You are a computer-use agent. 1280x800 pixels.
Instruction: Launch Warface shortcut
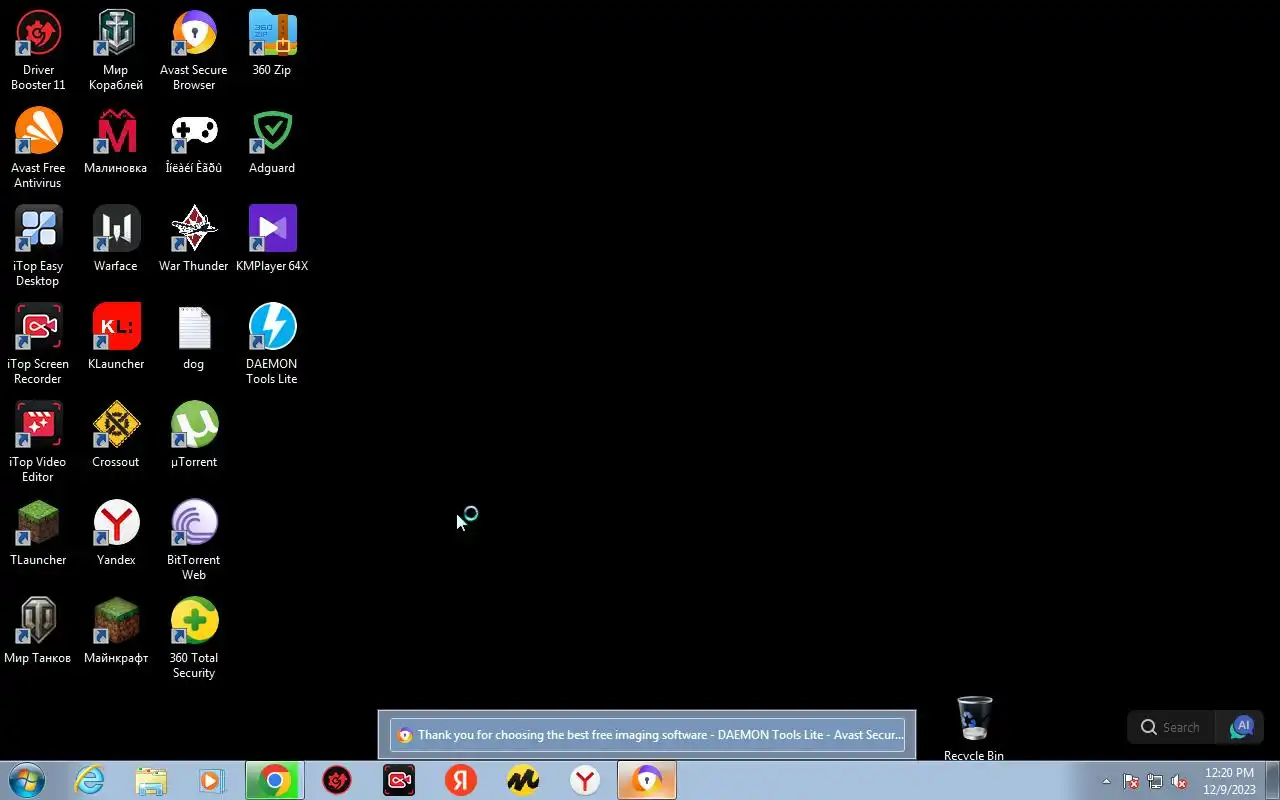point(116,239)
